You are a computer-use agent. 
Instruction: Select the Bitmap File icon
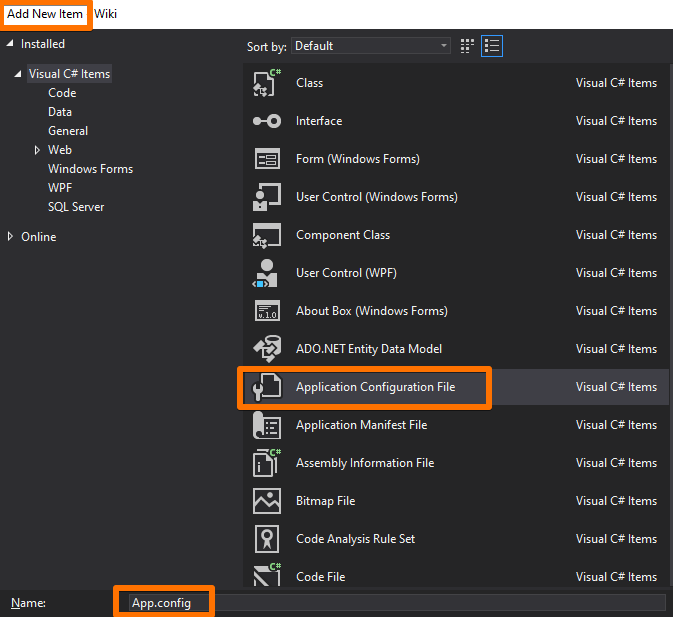coord(266,501)
